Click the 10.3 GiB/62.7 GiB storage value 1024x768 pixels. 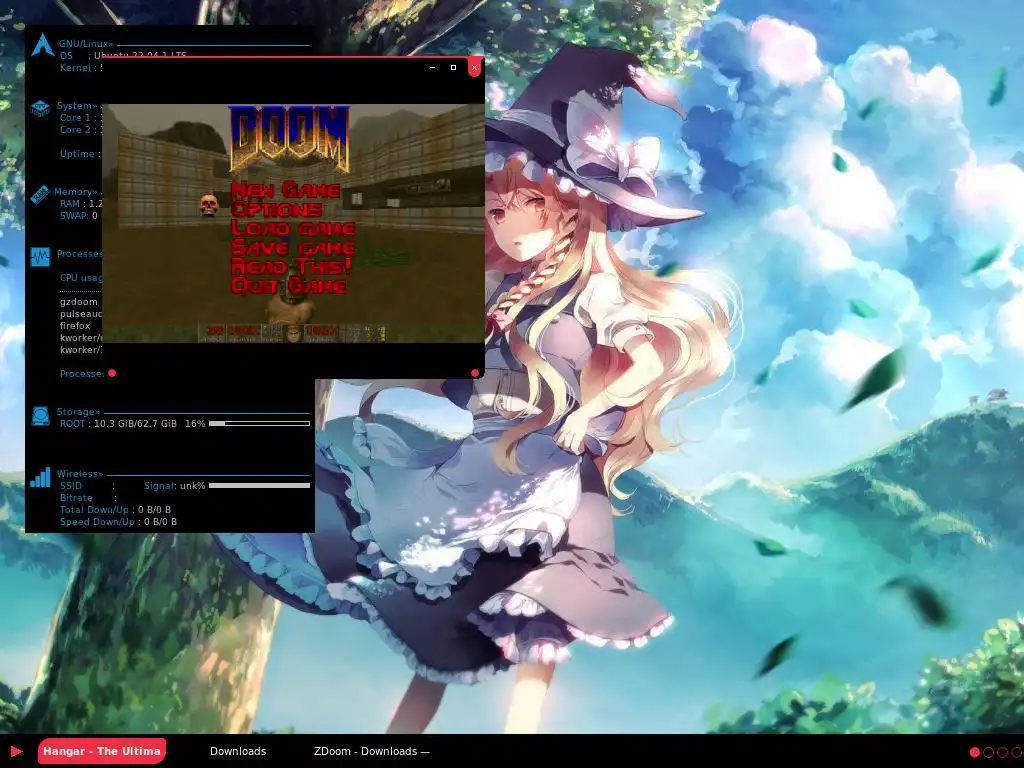pyautogui.click(x=135, y=423)
